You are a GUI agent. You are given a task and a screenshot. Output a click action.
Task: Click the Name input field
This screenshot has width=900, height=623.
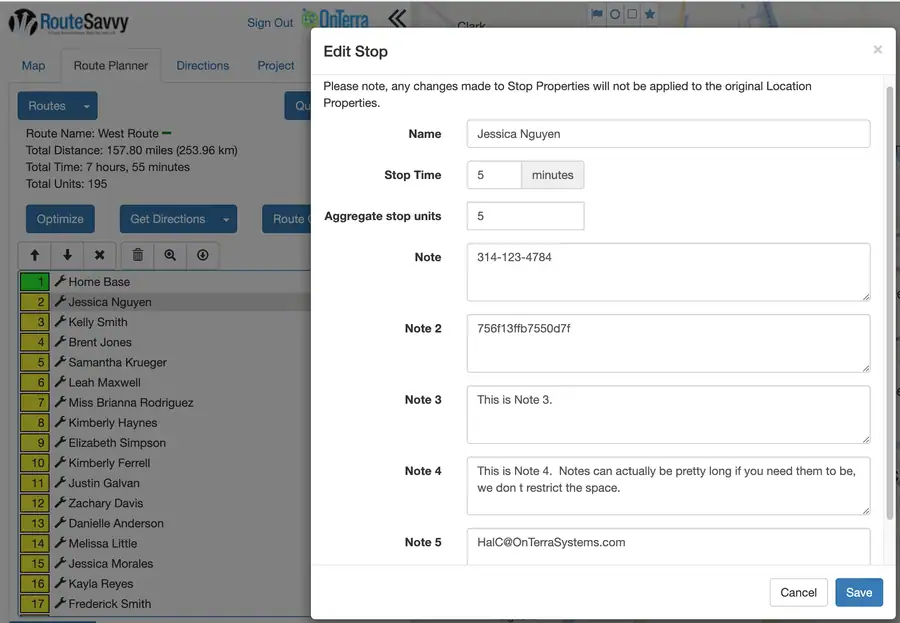coord(668,134)
